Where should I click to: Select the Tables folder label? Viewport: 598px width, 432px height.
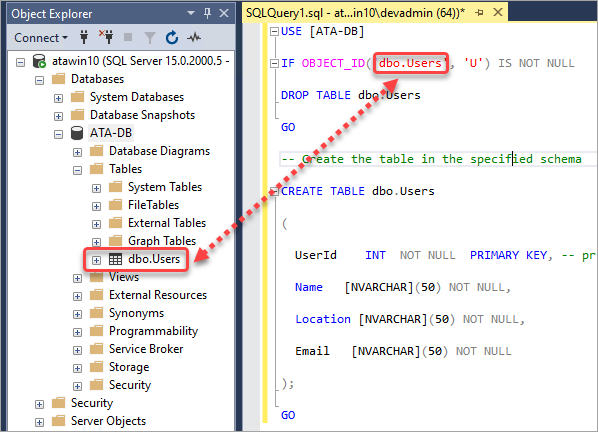pos(125,169)
